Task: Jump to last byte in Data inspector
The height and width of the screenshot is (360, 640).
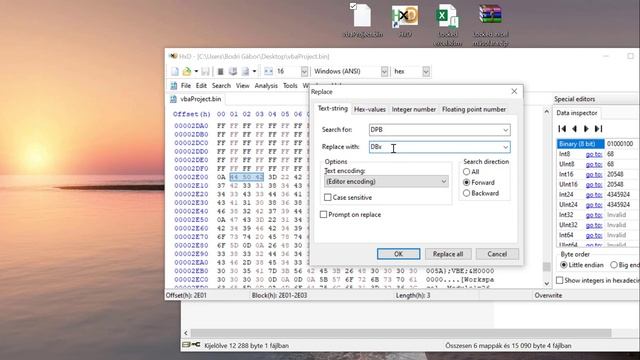Action: pyautogui.click(x=598, y=129)
